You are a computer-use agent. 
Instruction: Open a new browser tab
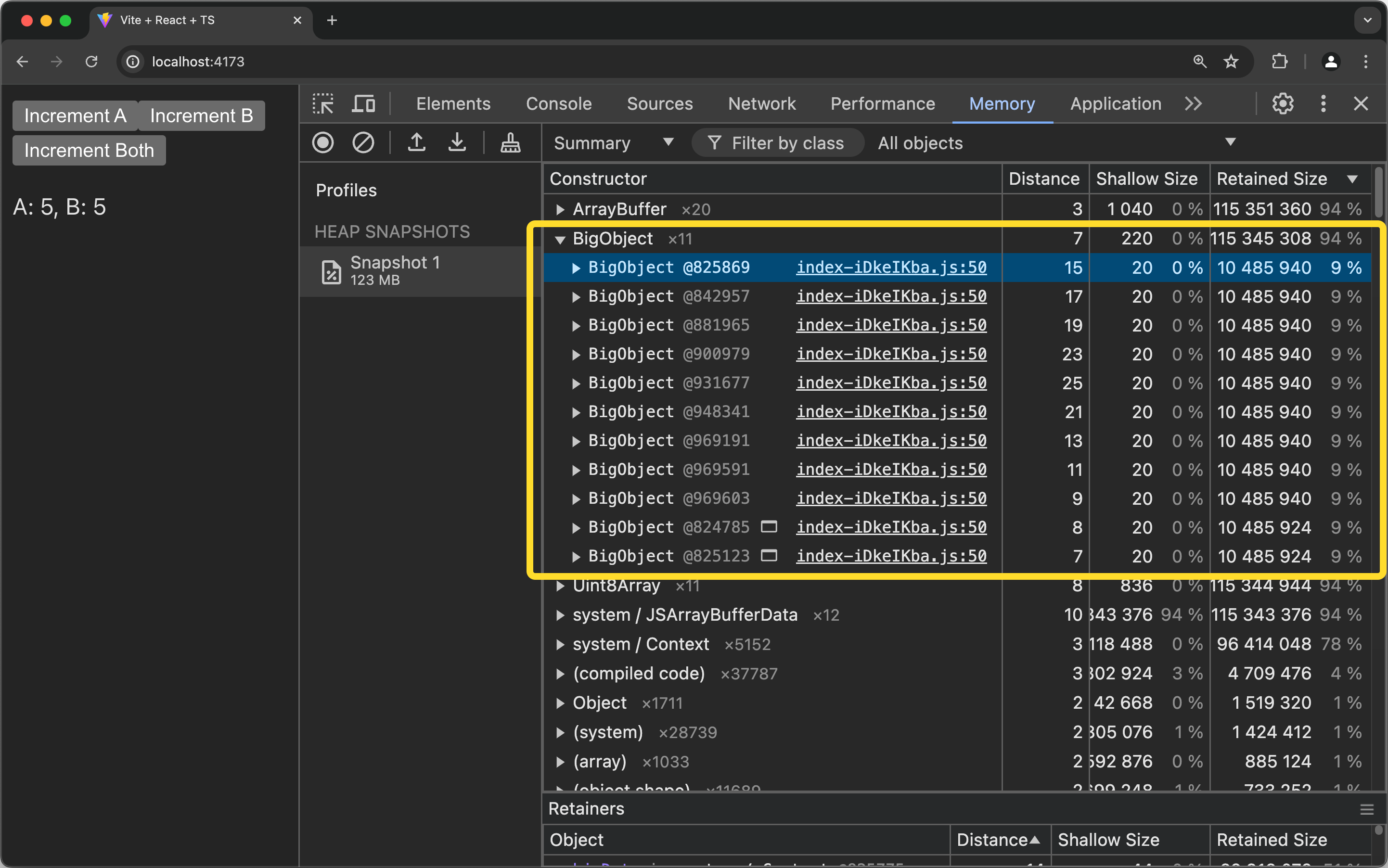[332, 21]
